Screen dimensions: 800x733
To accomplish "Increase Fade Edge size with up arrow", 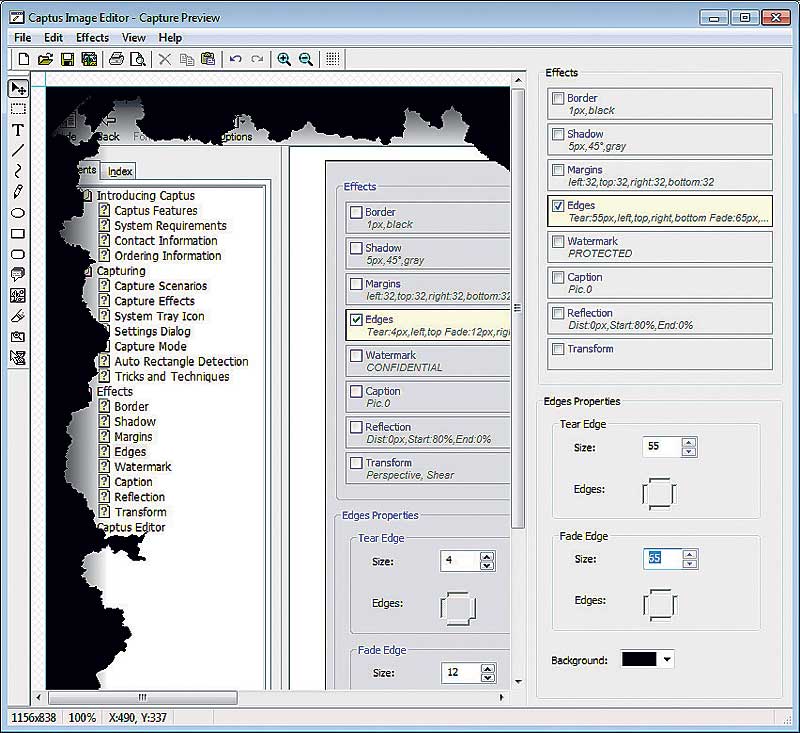I will 690,554.
